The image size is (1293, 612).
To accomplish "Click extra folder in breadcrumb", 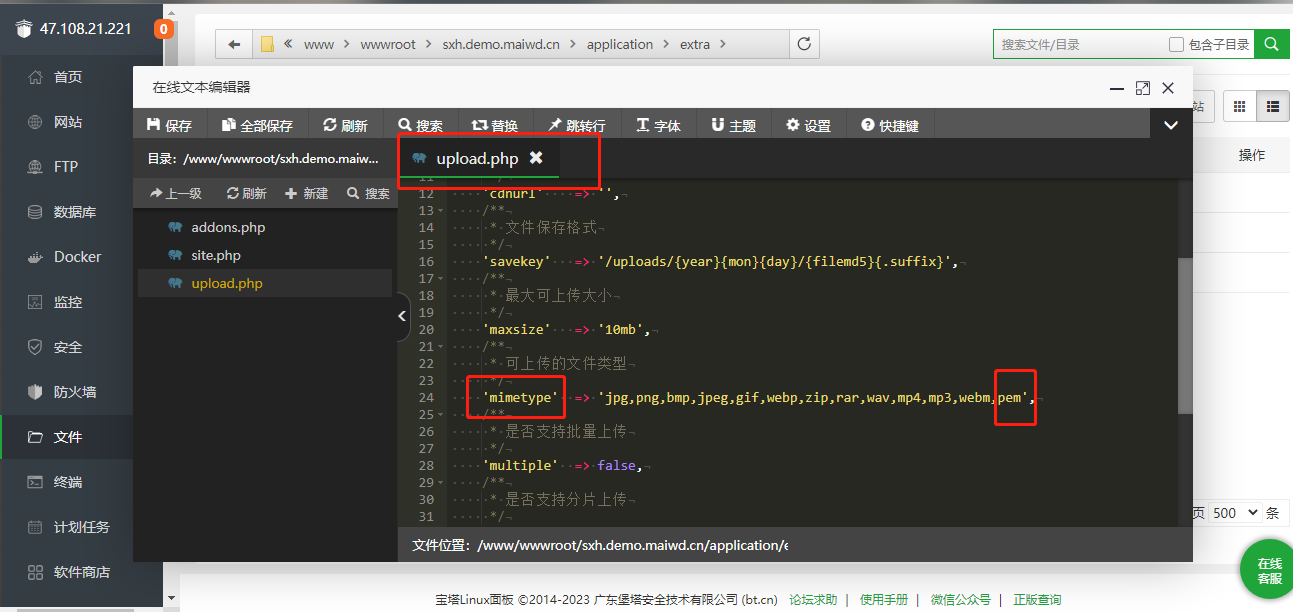I will 695,44.
